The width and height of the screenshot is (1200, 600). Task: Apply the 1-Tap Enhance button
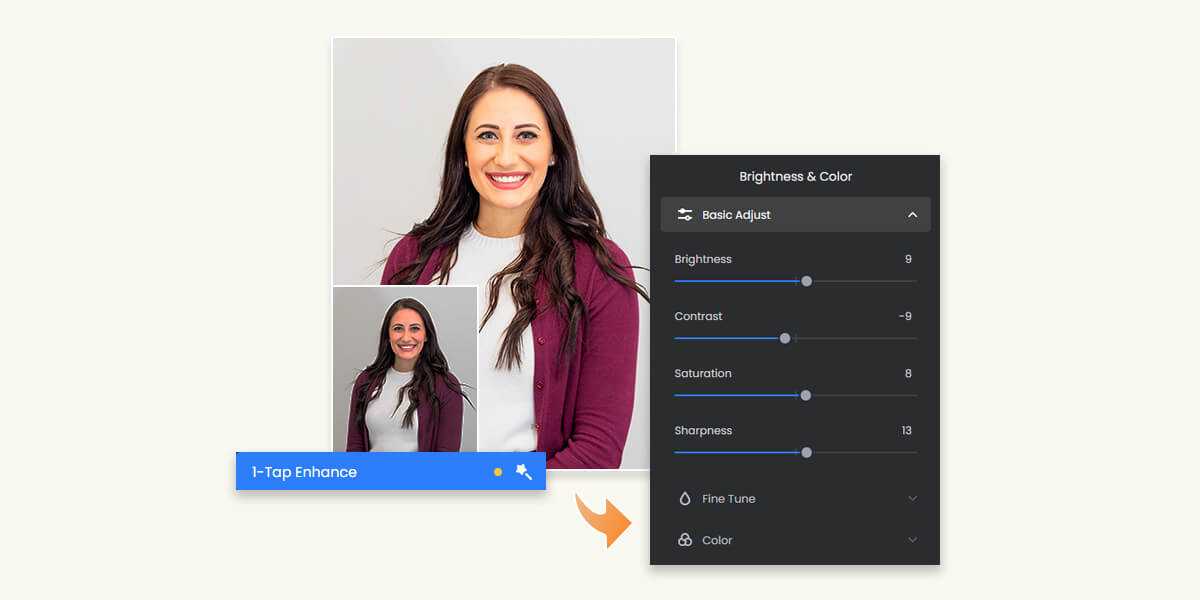[391, 471]
